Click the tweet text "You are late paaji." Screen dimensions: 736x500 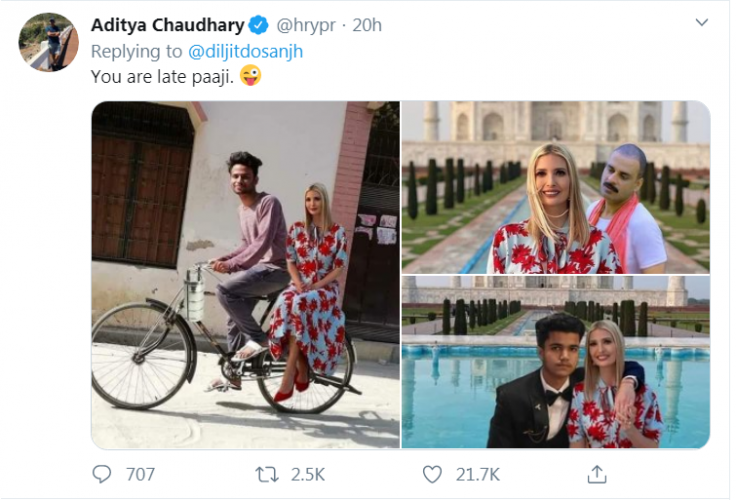(162, 75)
